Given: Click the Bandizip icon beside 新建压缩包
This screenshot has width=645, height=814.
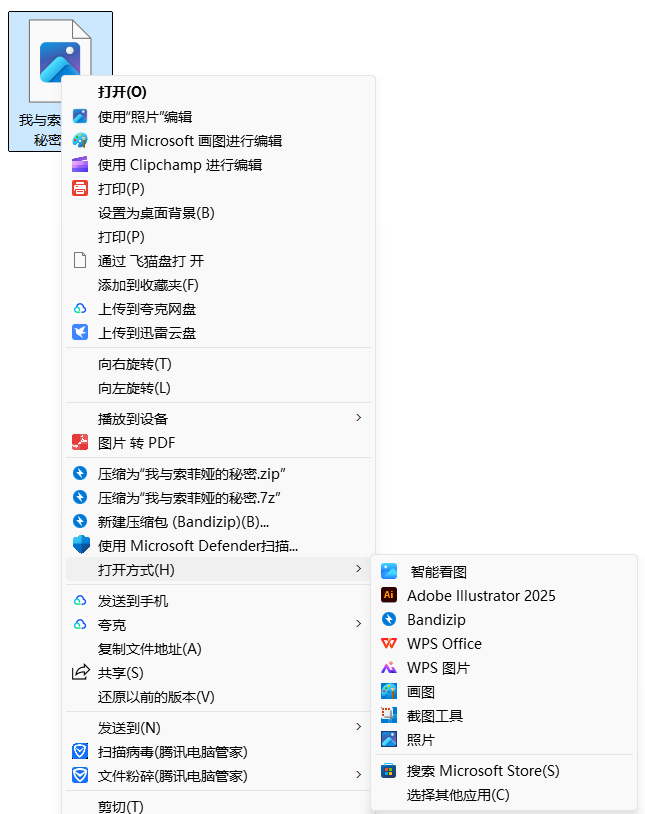Looking at the screenshot, I should pyautogui.click(x=80, y=521).
